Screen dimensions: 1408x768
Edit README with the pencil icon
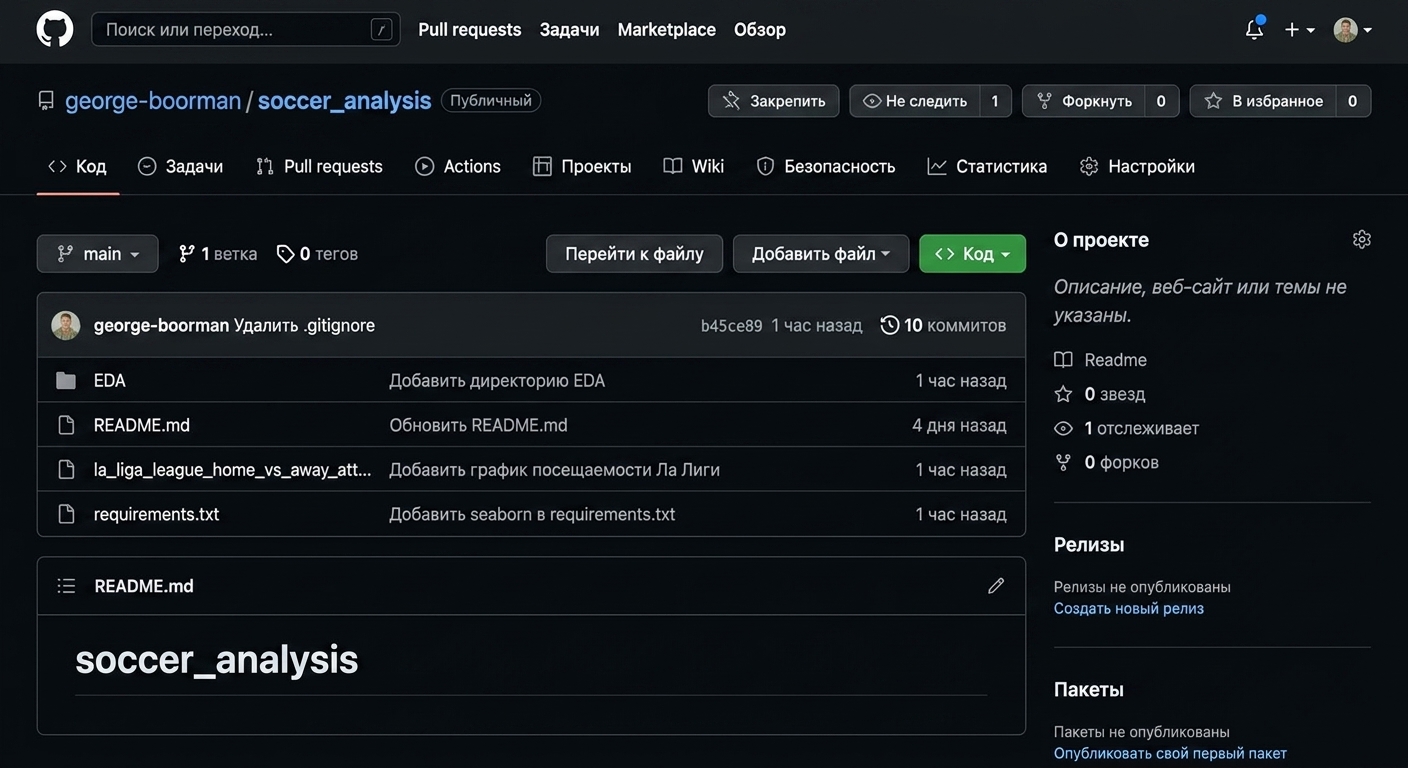coord(996,586)
